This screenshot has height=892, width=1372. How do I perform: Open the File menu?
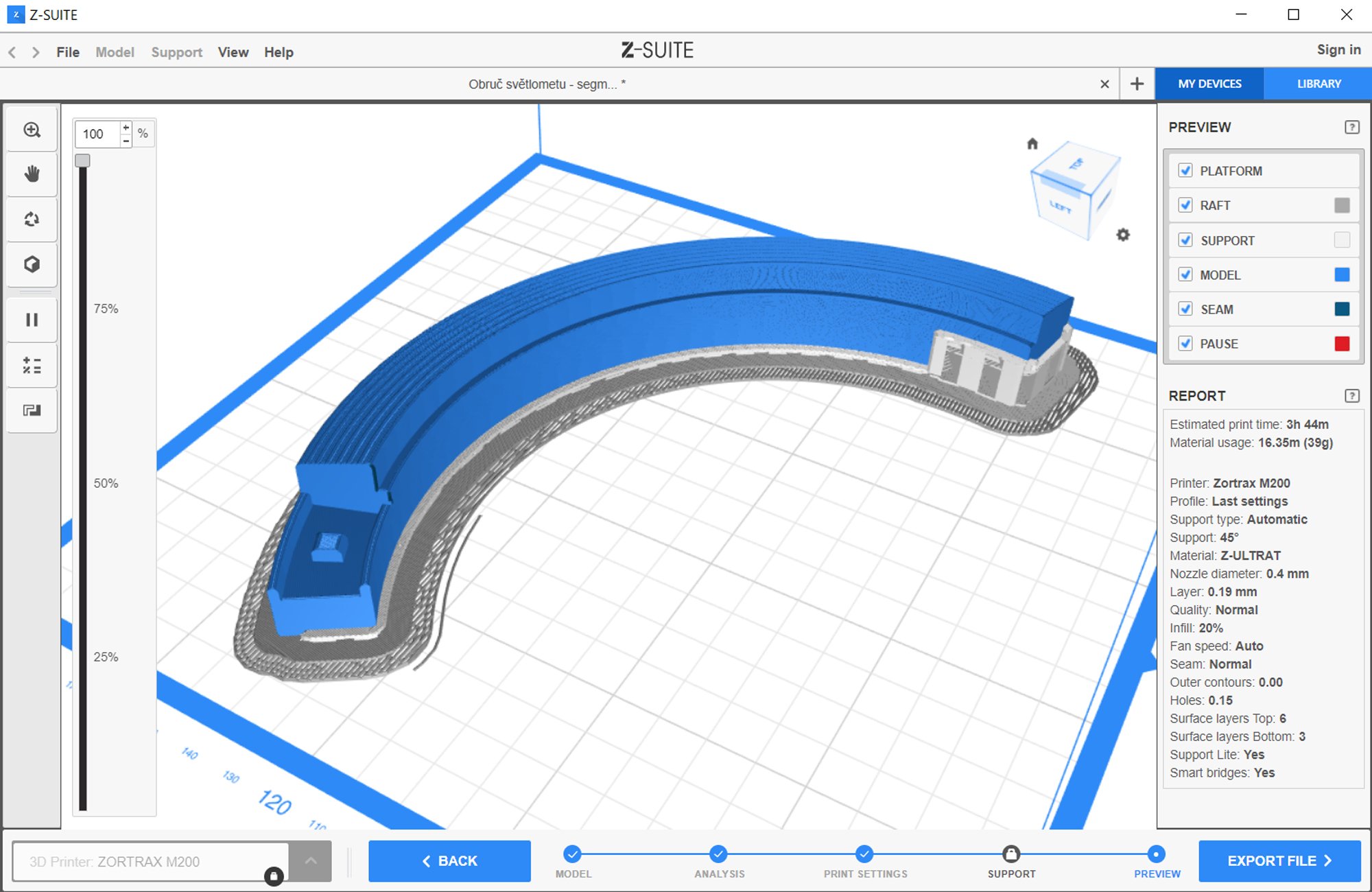point(68,52)
